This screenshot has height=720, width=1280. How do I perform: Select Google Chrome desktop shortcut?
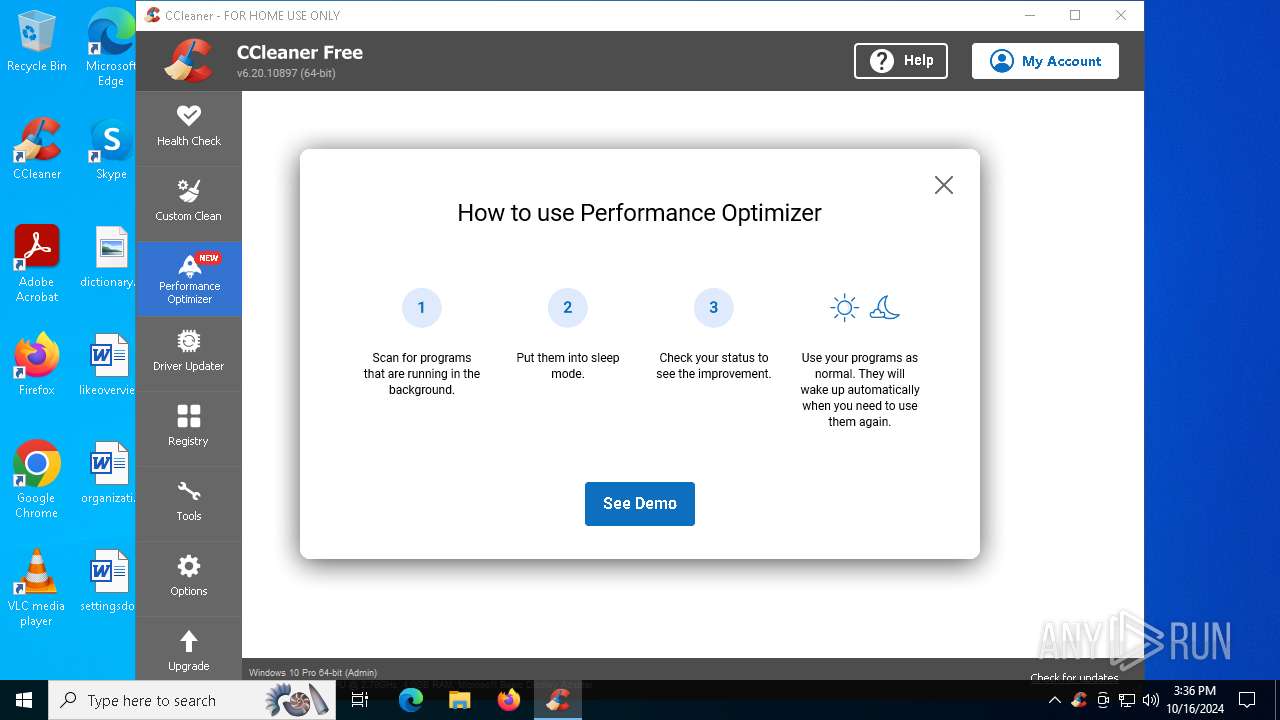point(37,480)
